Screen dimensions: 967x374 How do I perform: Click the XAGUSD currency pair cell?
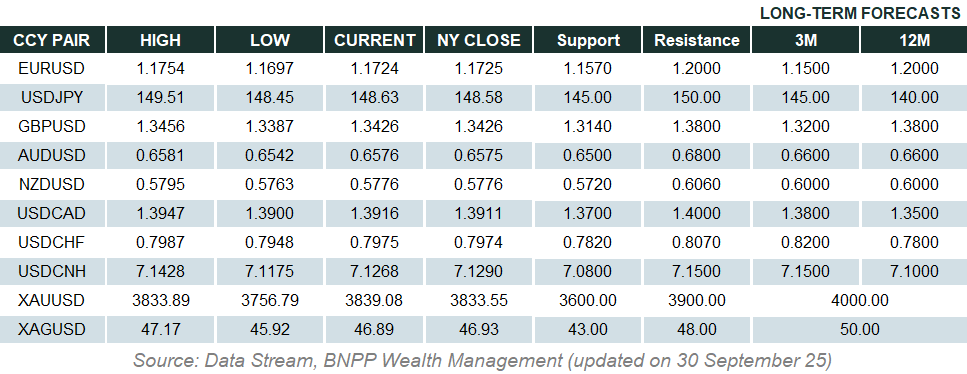tap(52, 330)
